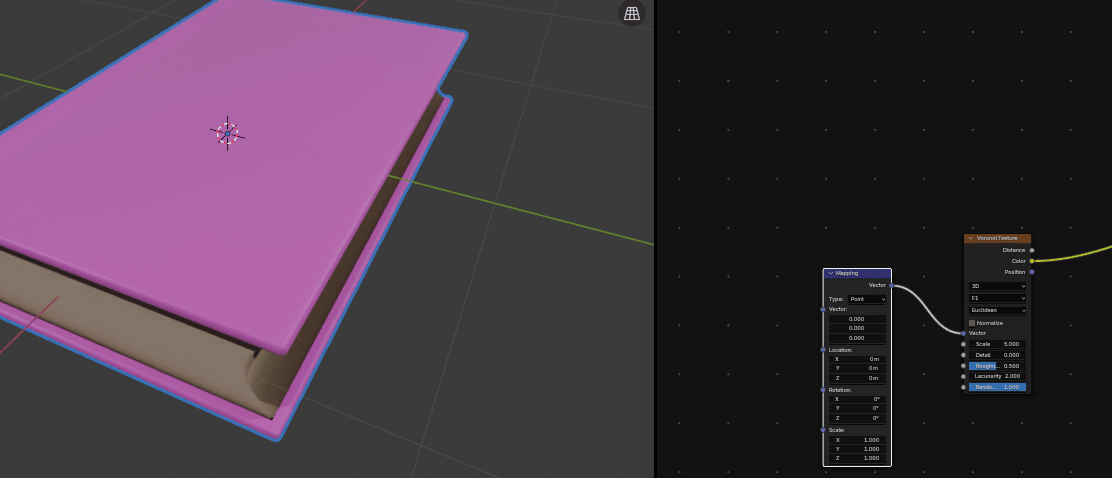Select the Mapping node header
Viewport: 1112px width, 478px height.
pos(860,273)
